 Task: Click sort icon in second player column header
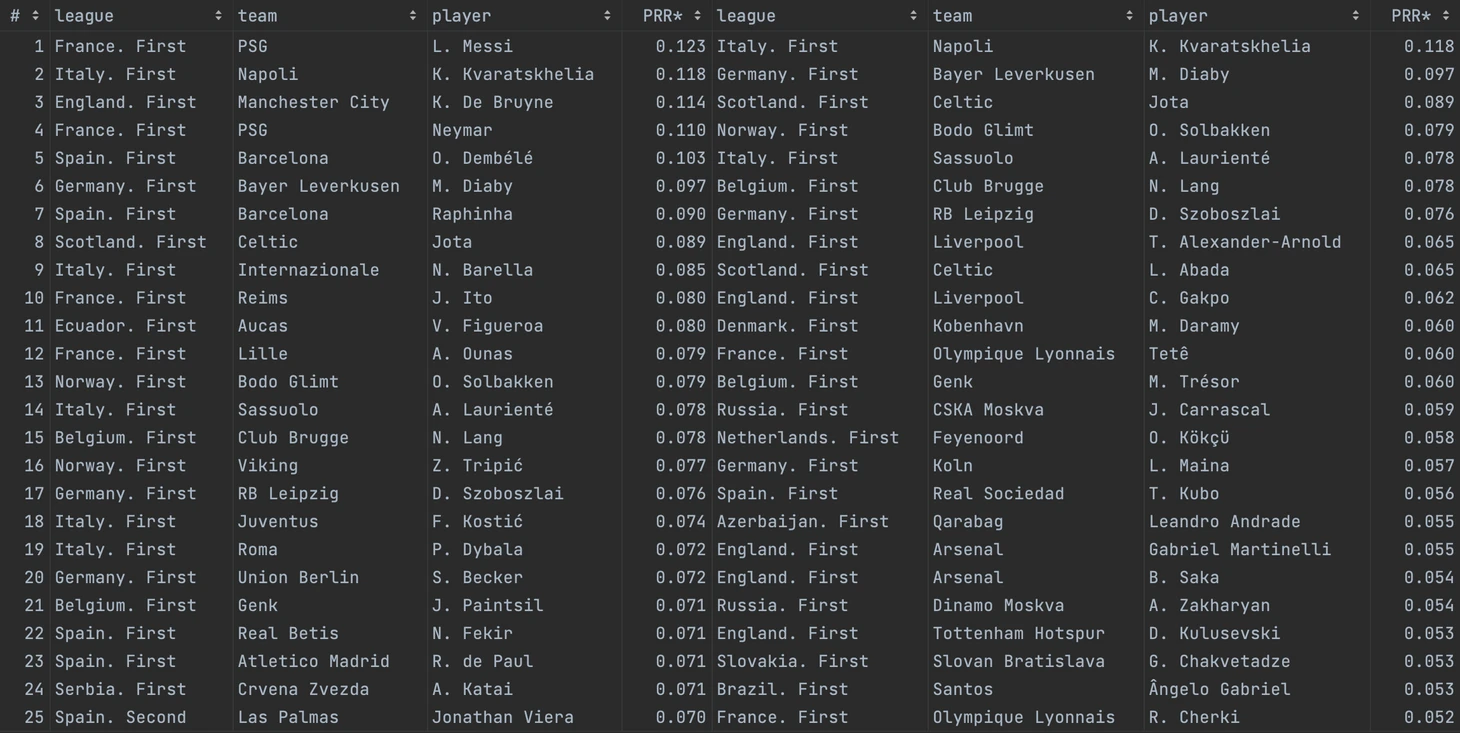(1355, 16)
